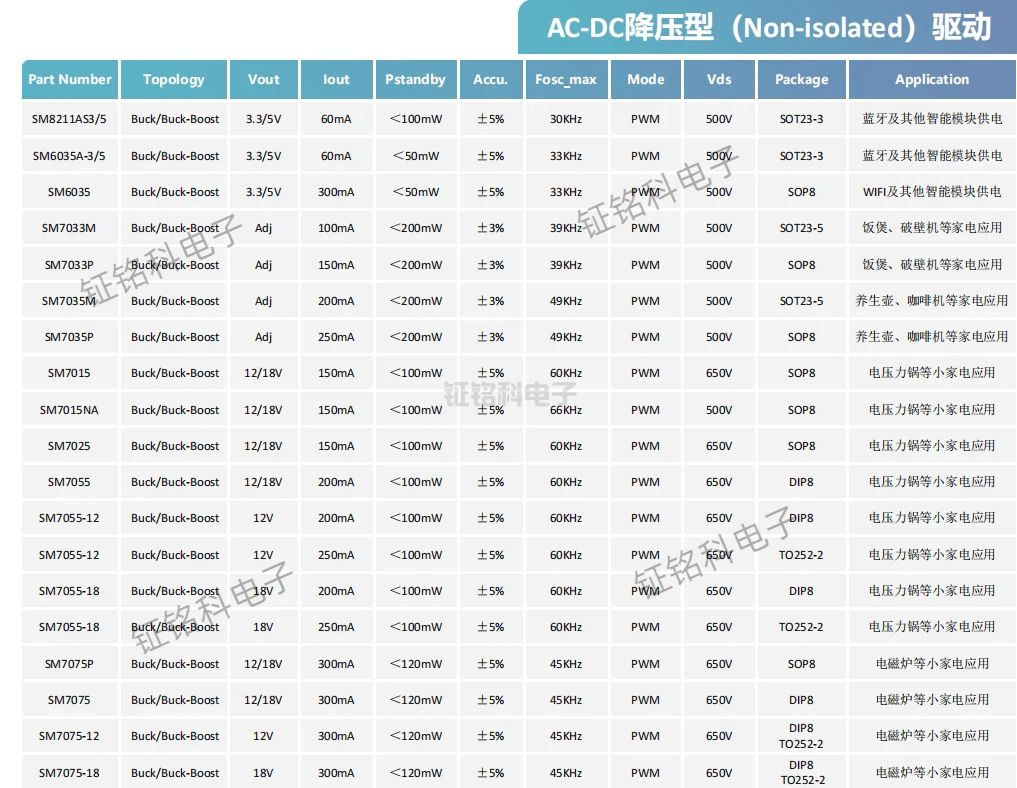
Task: Click the Iout column header
Action: pos(336,79)
